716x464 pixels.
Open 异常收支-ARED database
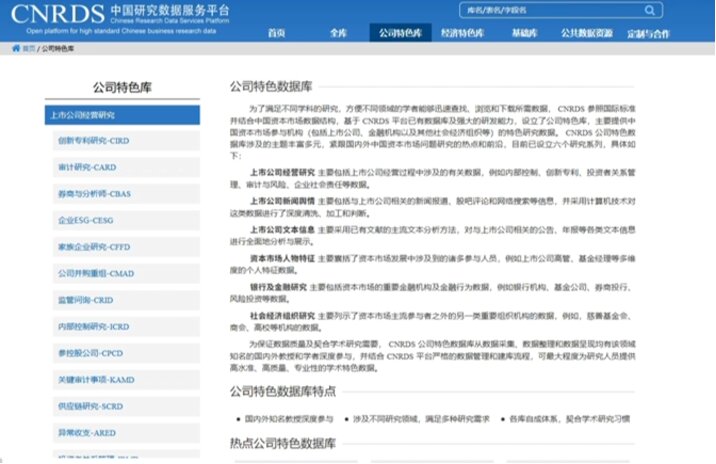pyautogui.click(x=126, y=432)
